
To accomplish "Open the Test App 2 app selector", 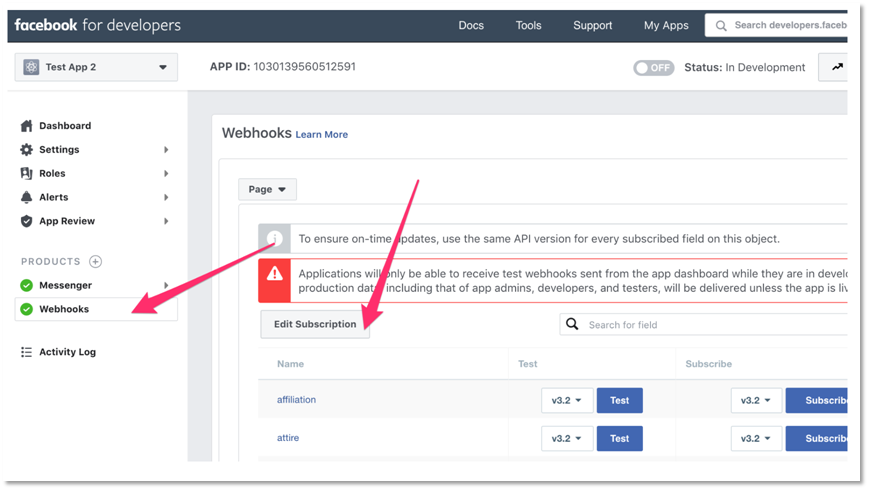I will point(96,67).
